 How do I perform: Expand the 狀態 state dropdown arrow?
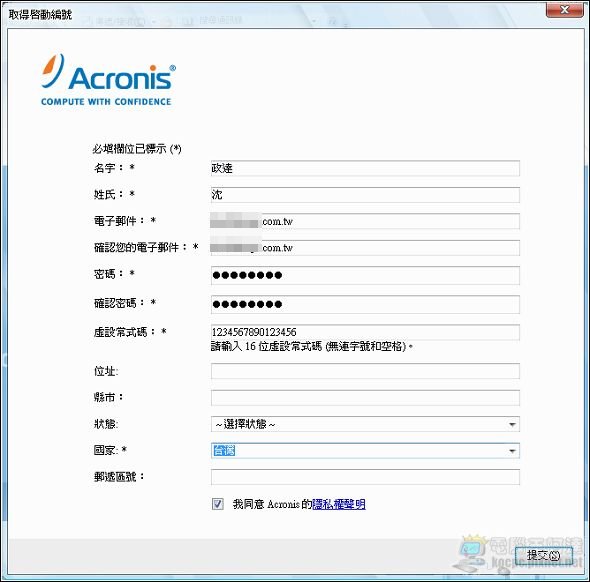click(x=512, y=424)
